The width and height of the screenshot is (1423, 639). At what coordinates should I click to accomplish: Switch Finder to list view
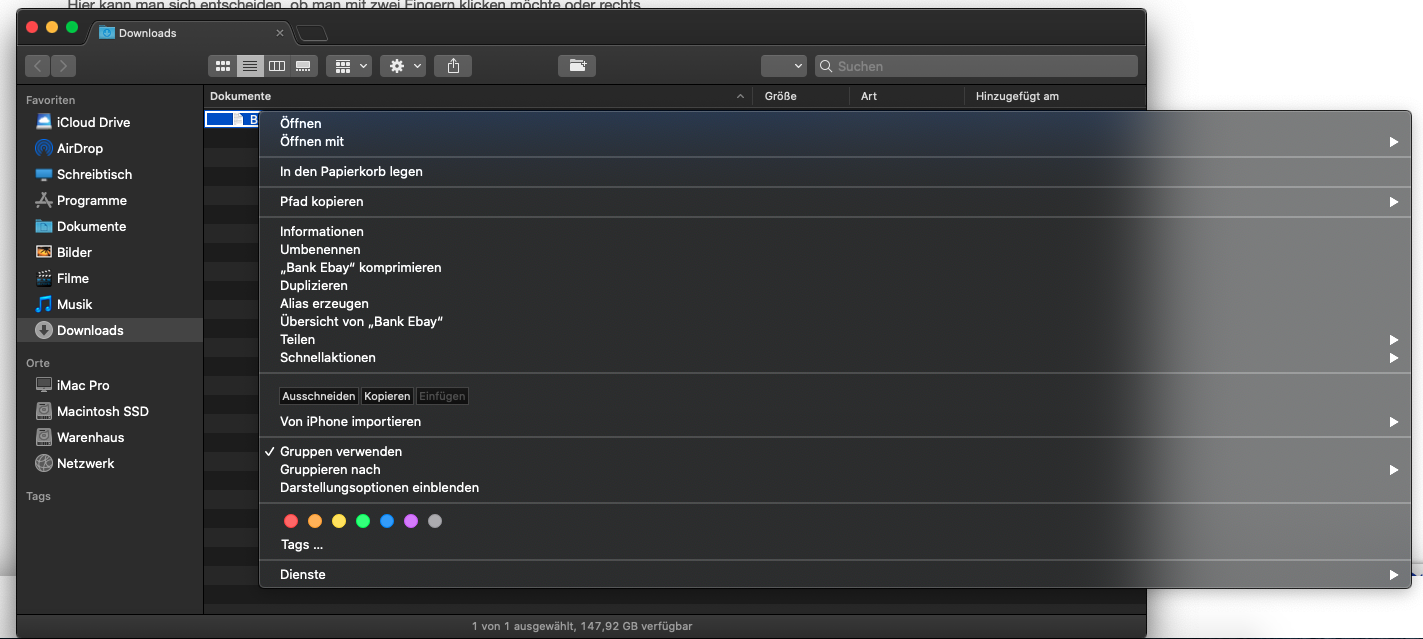(250, 66)
